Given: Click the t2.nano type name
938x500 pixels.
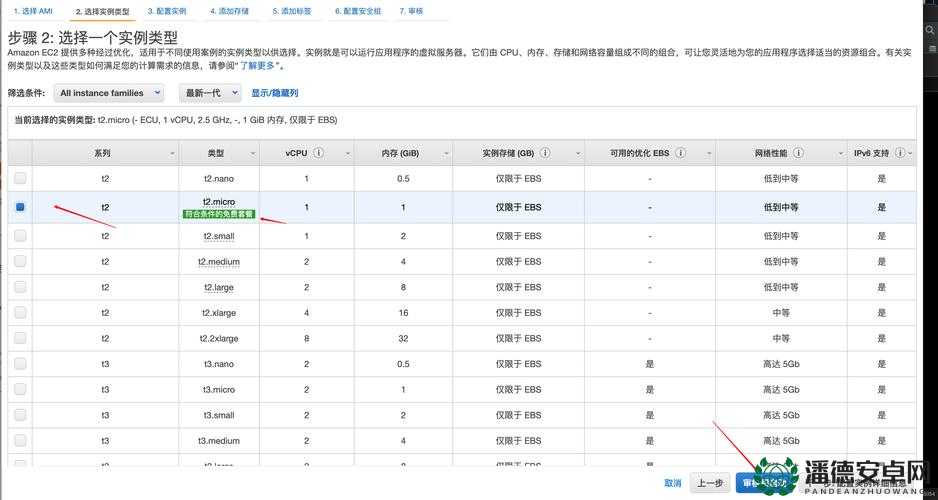Looking at the screenshot, I should tap(219, 178).
